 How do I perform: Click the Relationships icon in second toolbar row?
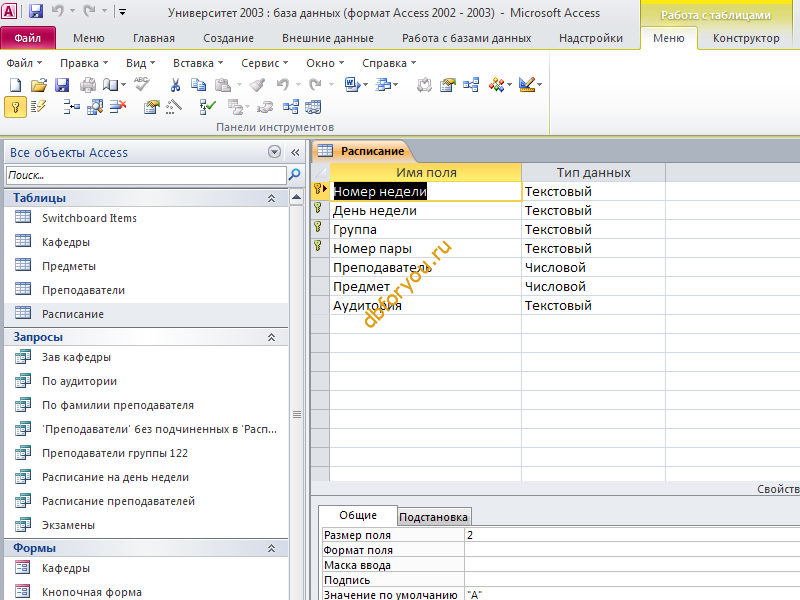click(x=291, y=107)
